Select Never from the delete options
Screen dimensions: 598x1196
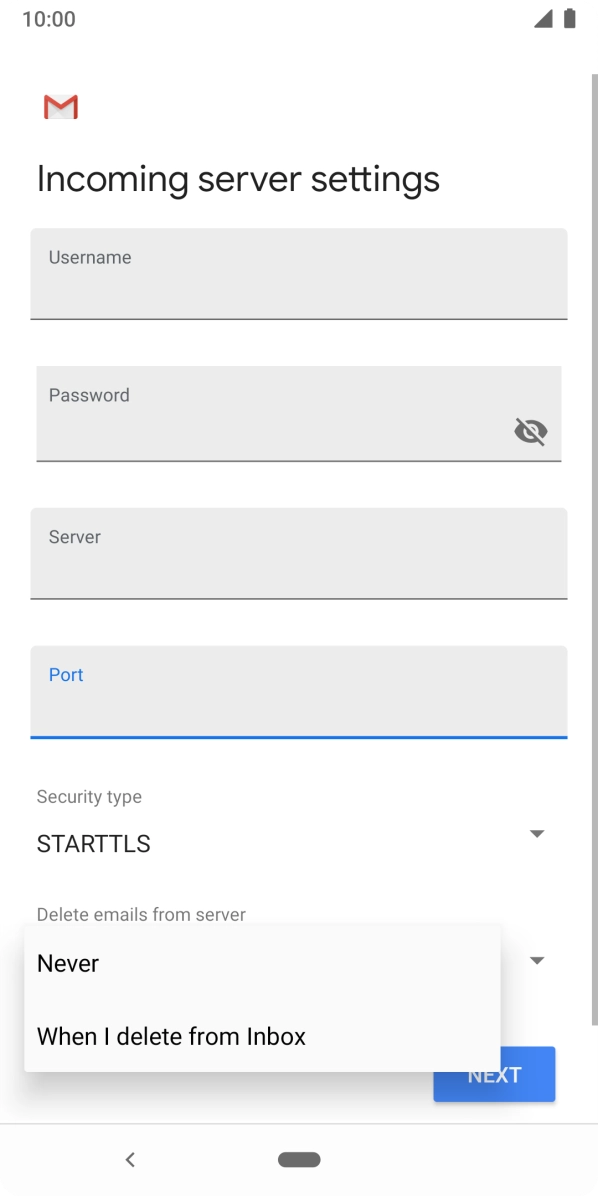66,963
